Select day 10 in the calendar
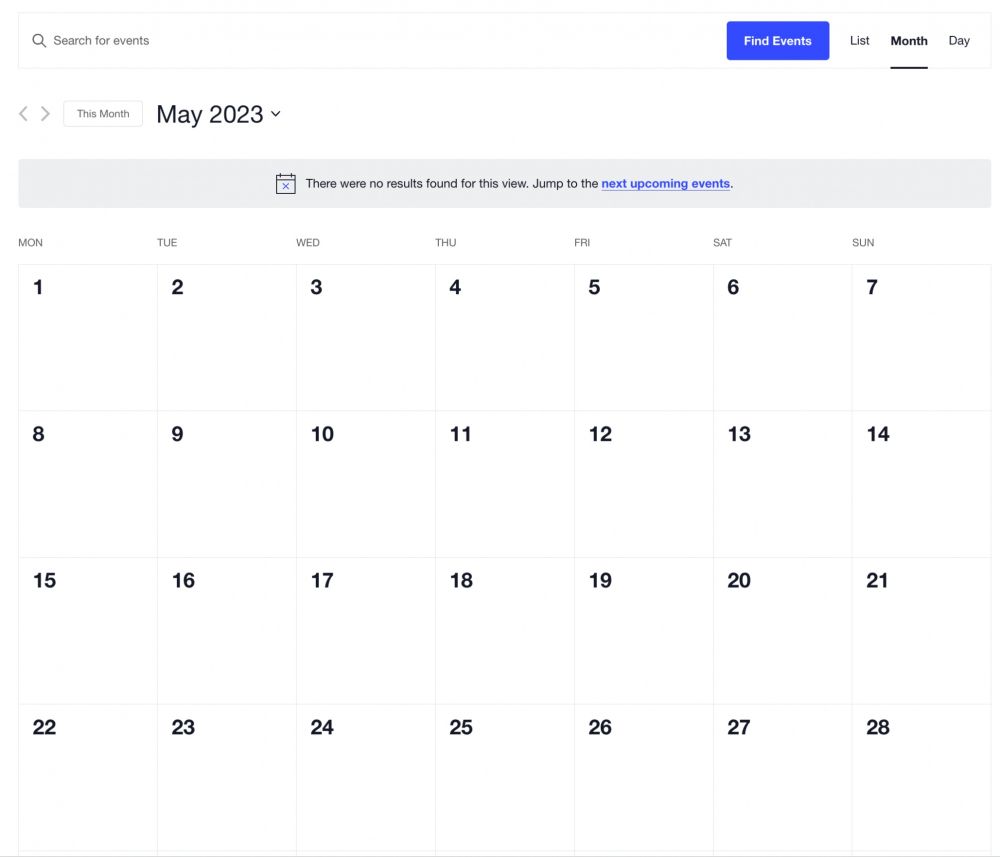The width and height of the screenshot is (1000, 857). click(322, 434)
